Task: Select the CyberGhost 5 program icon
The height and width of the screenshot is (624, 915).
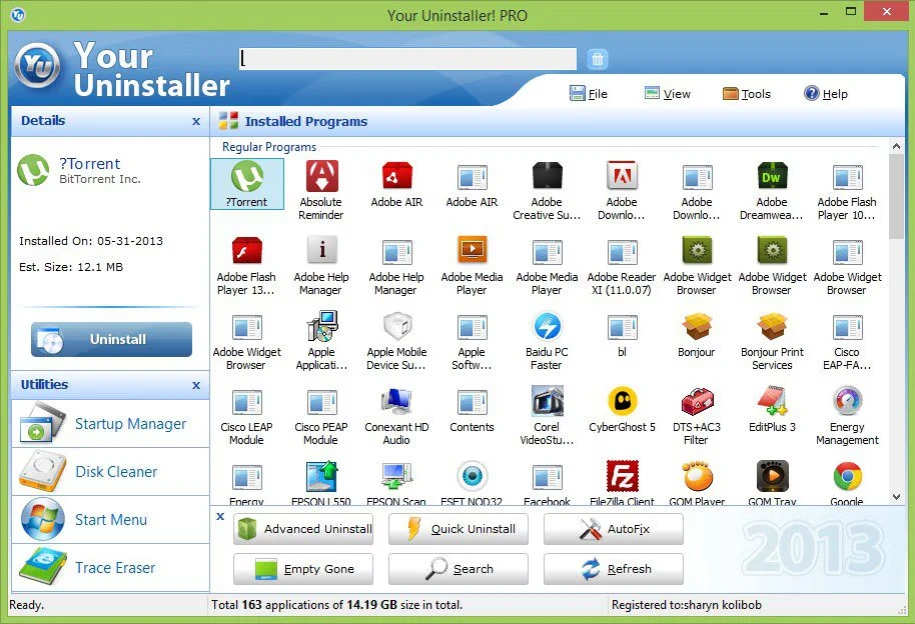Action: tap(622, 403)
